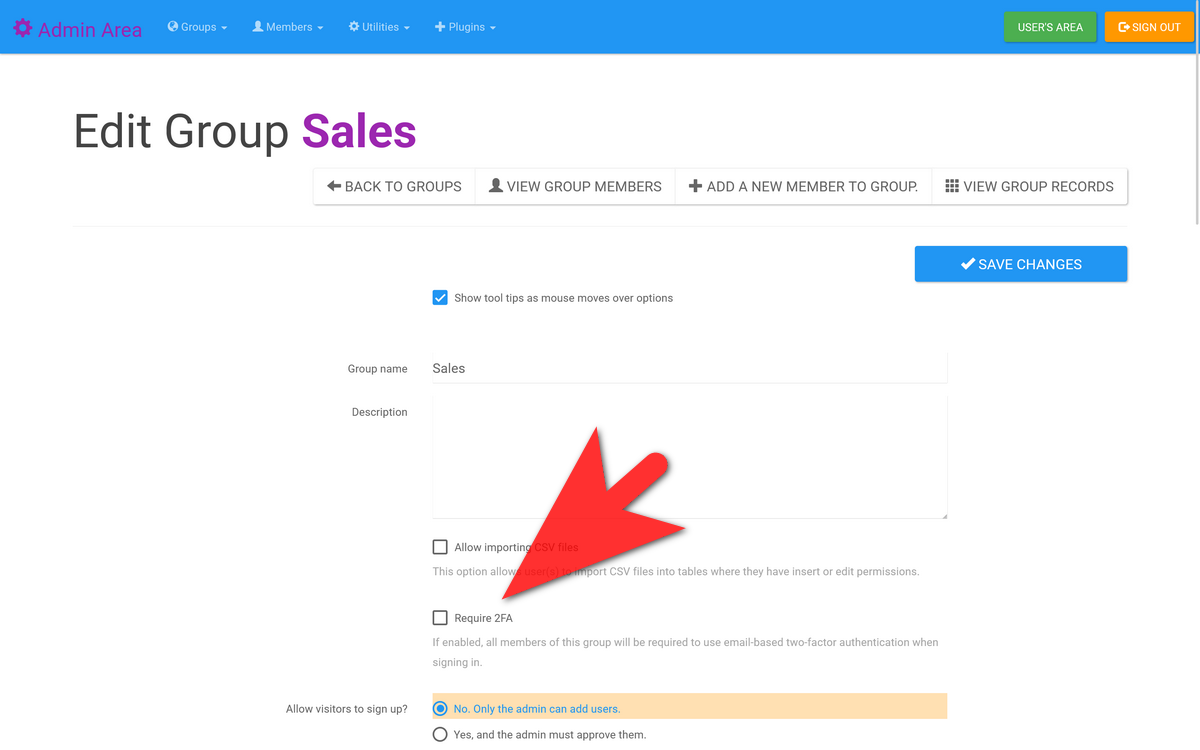Check the Require 2FA checkbox
Screen dimensions: 1200x750
click(440, 618)
